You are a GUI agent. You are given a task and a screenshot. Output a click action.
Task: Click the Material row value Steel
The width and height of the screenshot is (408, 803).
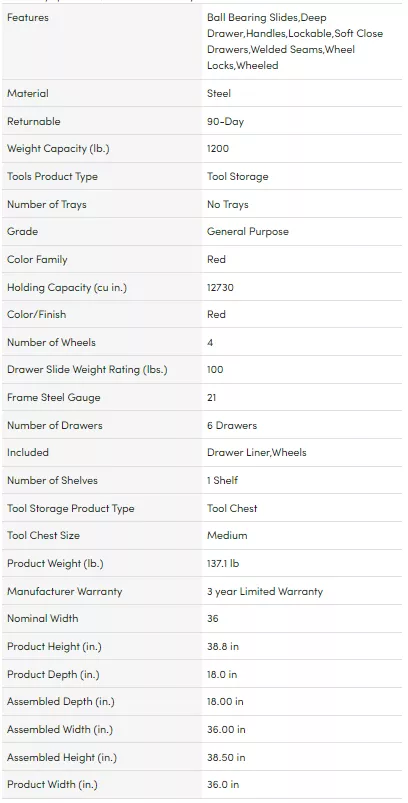(219, 93)
